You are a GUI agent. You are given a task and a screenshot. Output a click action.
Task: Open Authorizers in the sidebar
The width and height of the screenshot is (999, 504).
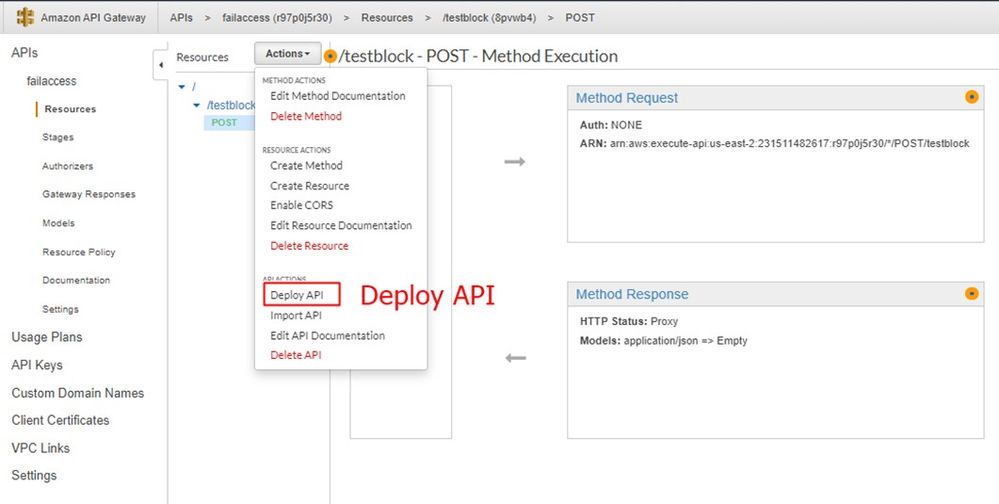(68, 166)
